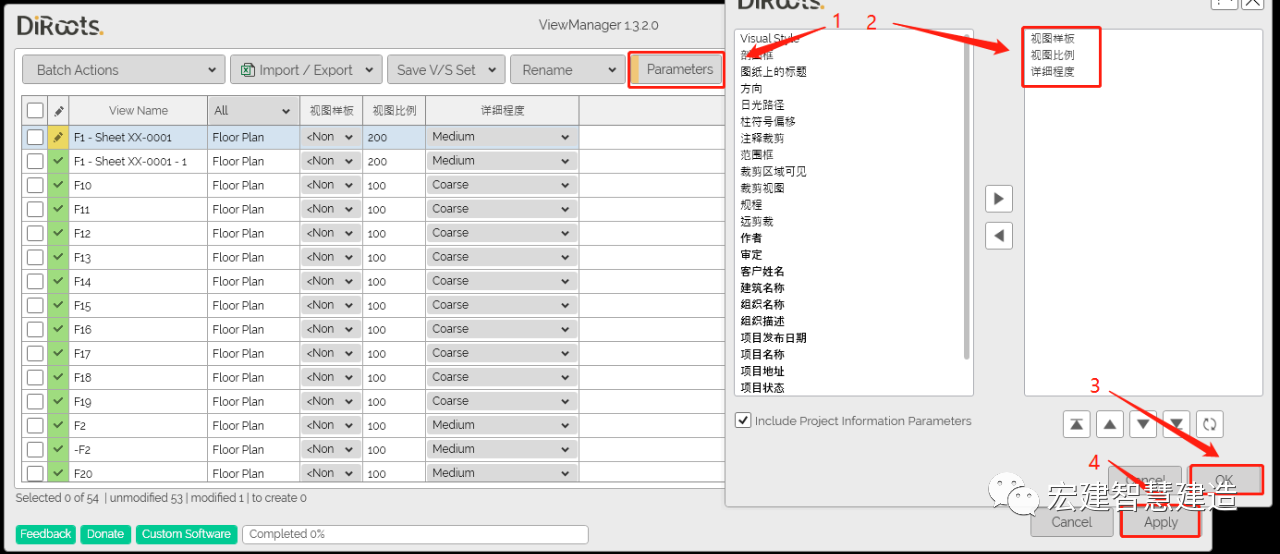The height and width of the screenshot is (554, 1280).
Task: Click OK in the parameters dialog
Action: 1225,480
